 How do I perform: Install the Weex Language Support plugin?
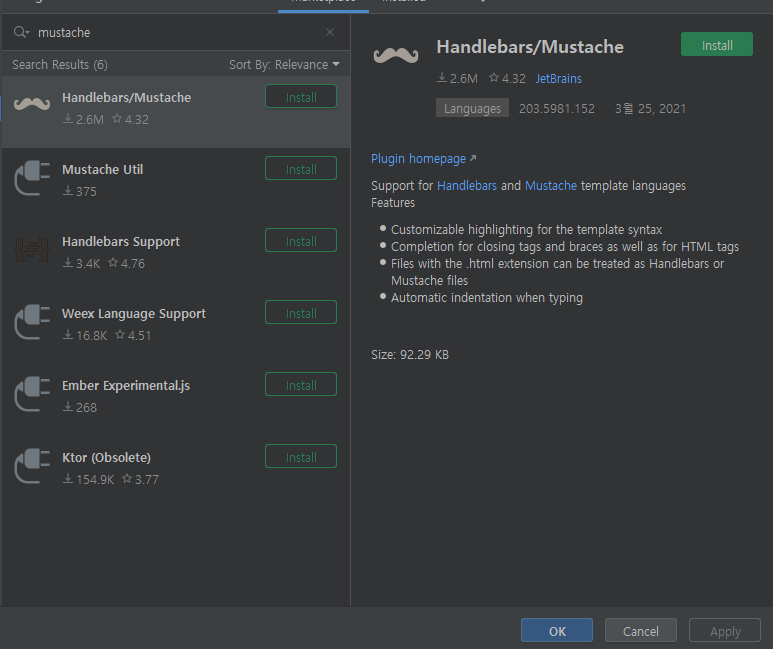[x=301, y=313]
